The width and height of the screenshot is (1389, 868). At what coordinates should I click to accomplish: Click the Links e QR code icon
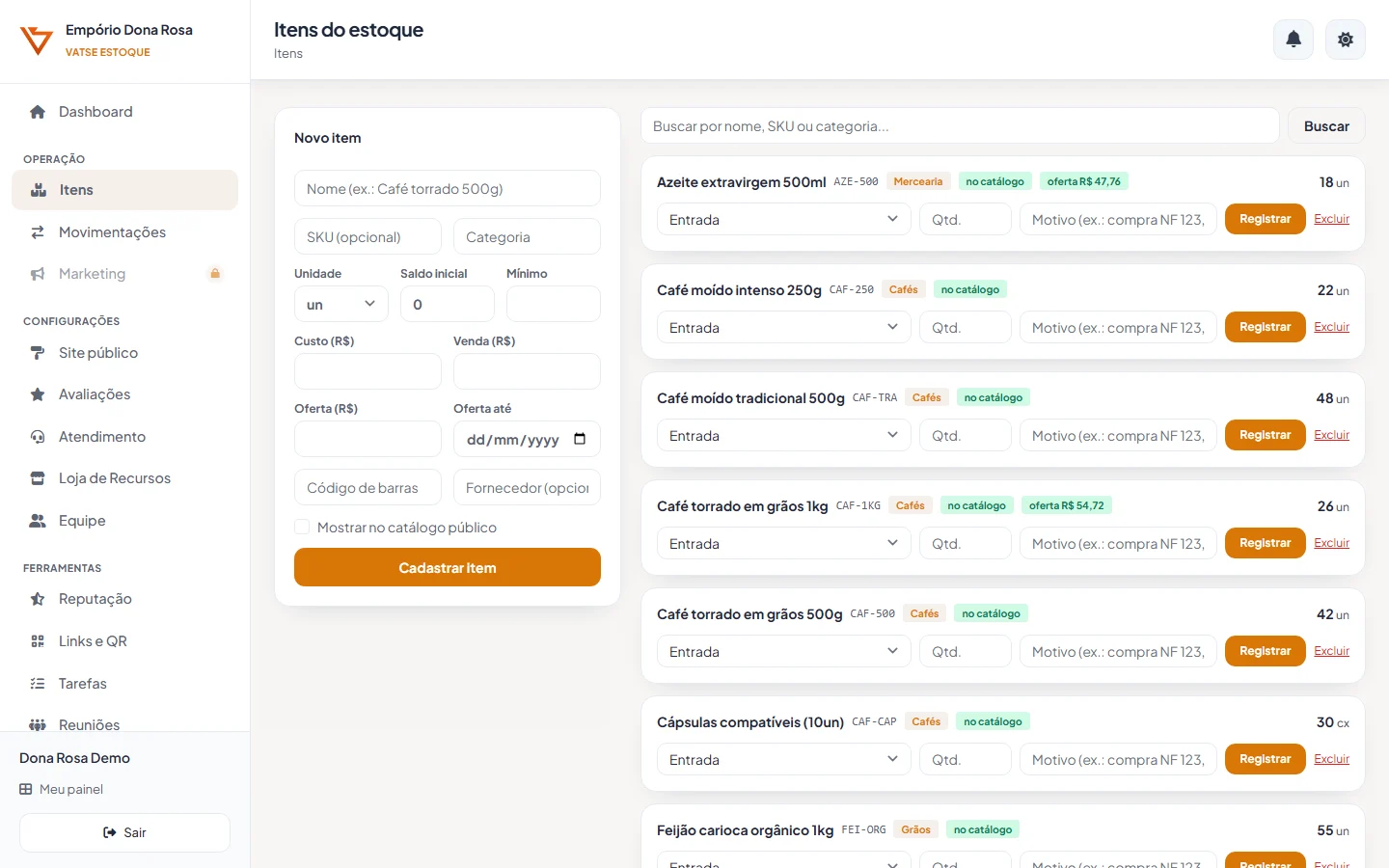point(38,641)
